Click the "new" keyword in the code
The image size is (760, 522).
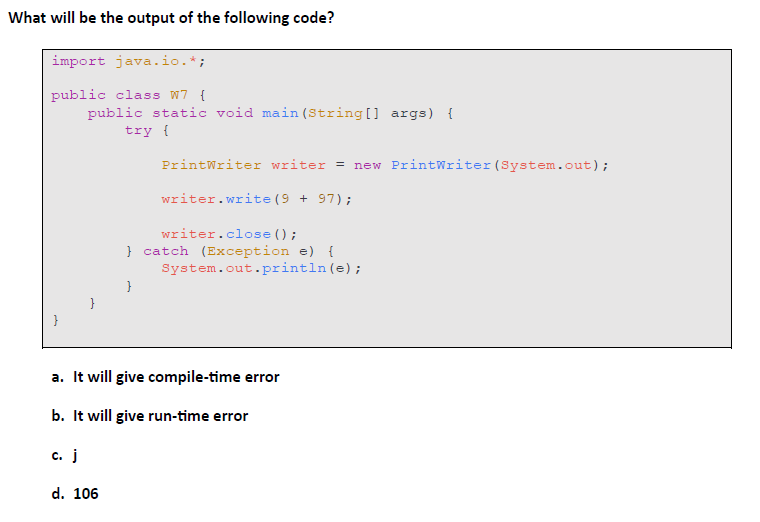367,165
